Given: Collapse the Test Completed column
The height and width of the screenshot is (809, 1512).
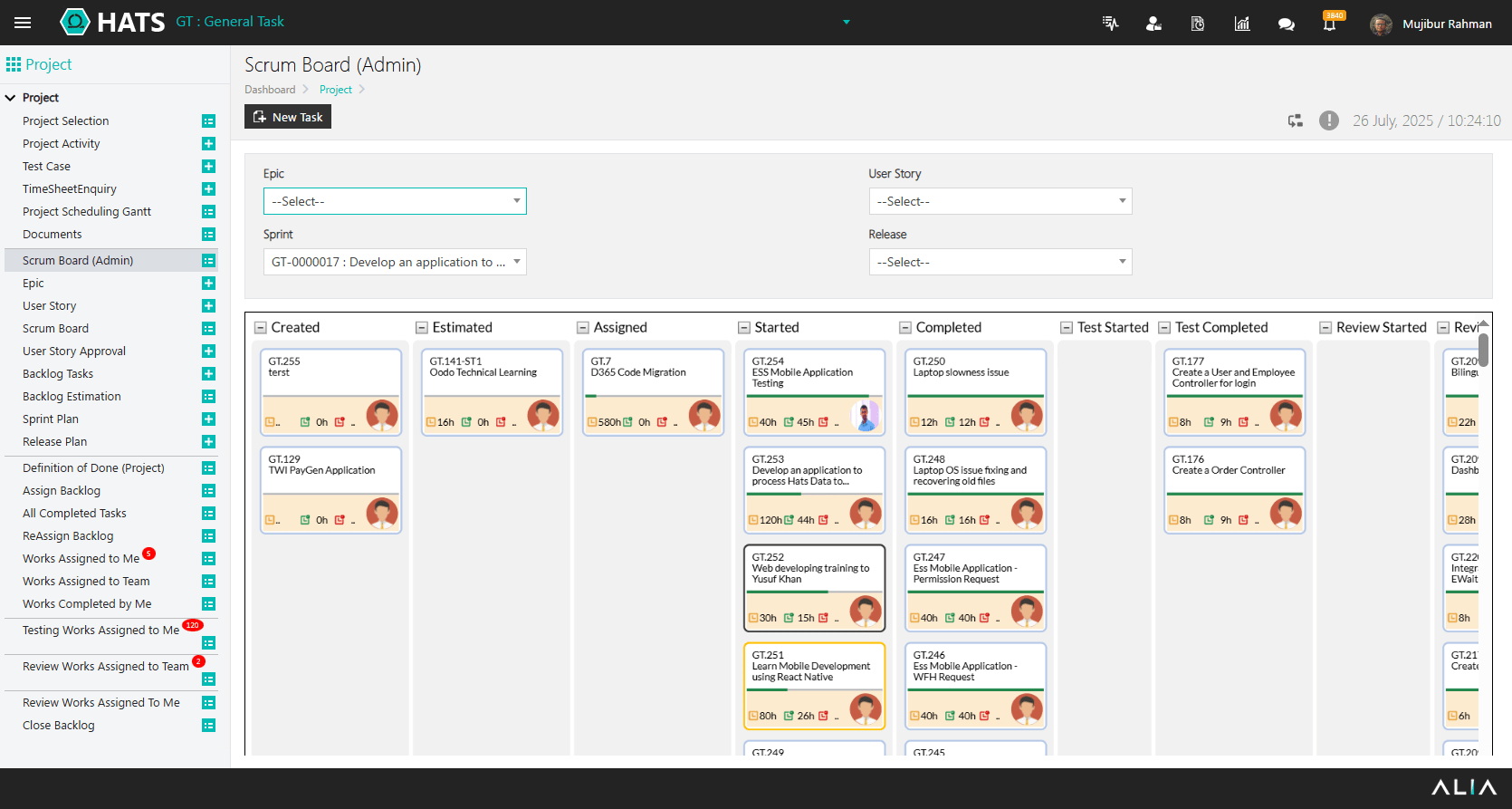Looking at the screenshot, I should pyautogui.click(x=1164, y=328).
